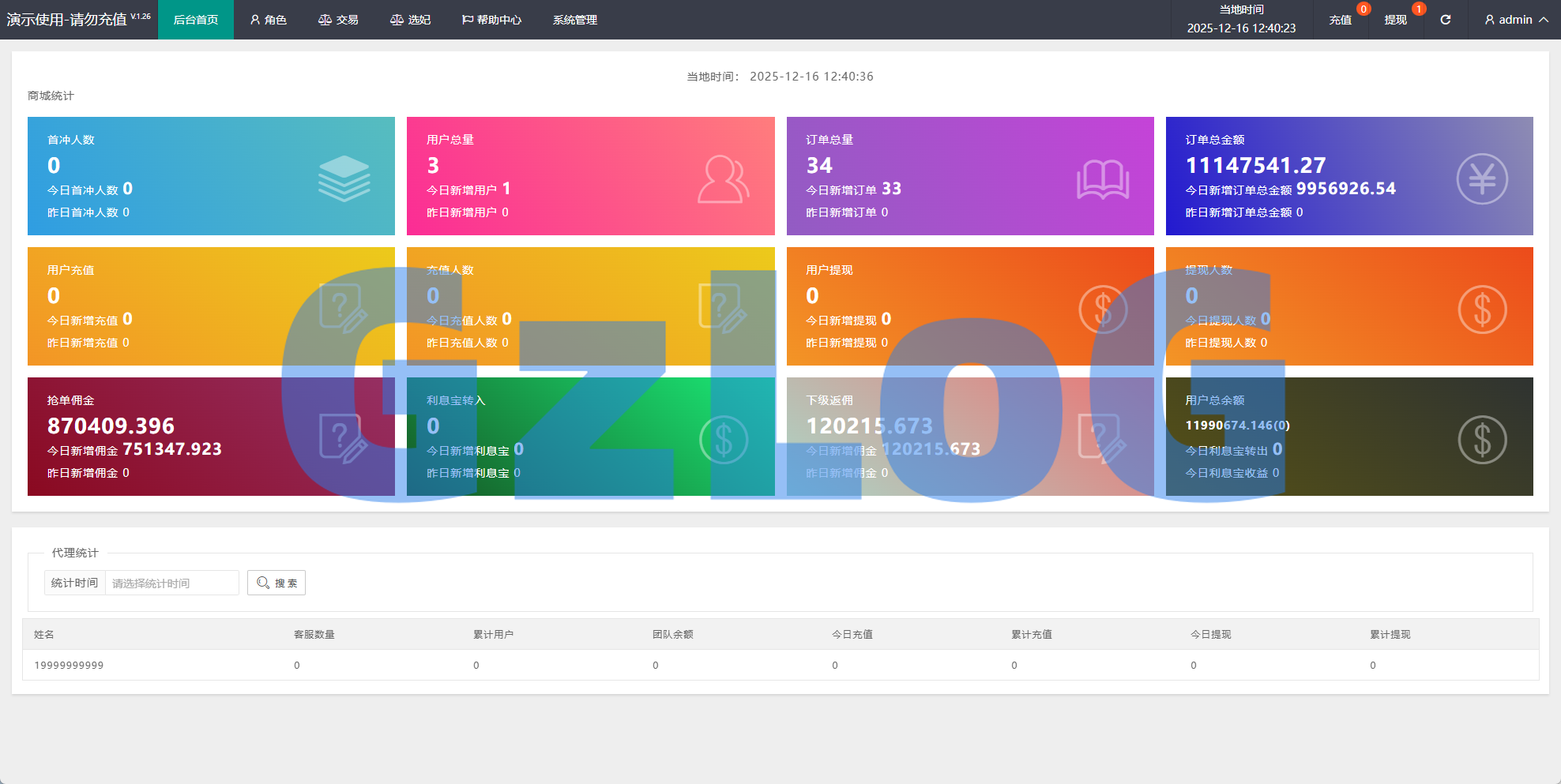Open 提现 notifications in top bar

[1395, 20]
